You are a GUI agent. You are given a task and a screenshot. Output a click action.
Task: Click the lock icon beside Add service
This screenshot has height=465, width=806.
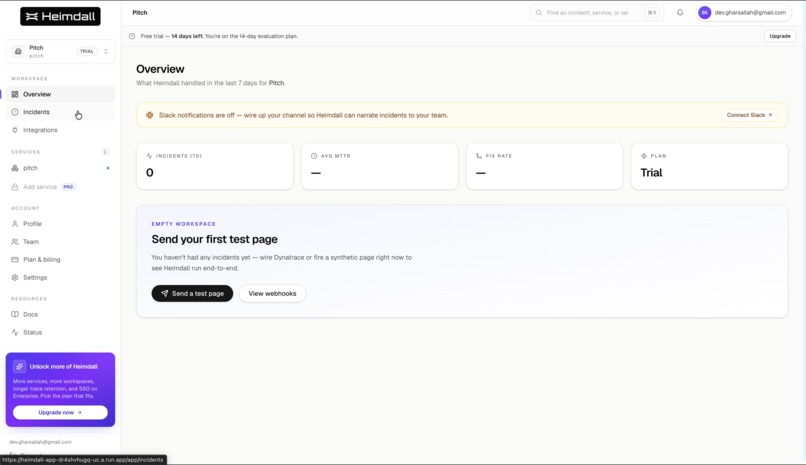click(x=15, y=187)
